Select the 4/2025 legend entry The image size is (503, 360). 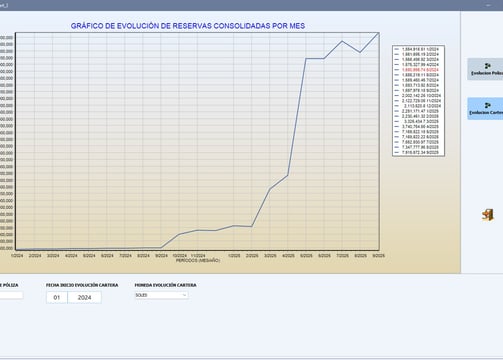[418, 126]
